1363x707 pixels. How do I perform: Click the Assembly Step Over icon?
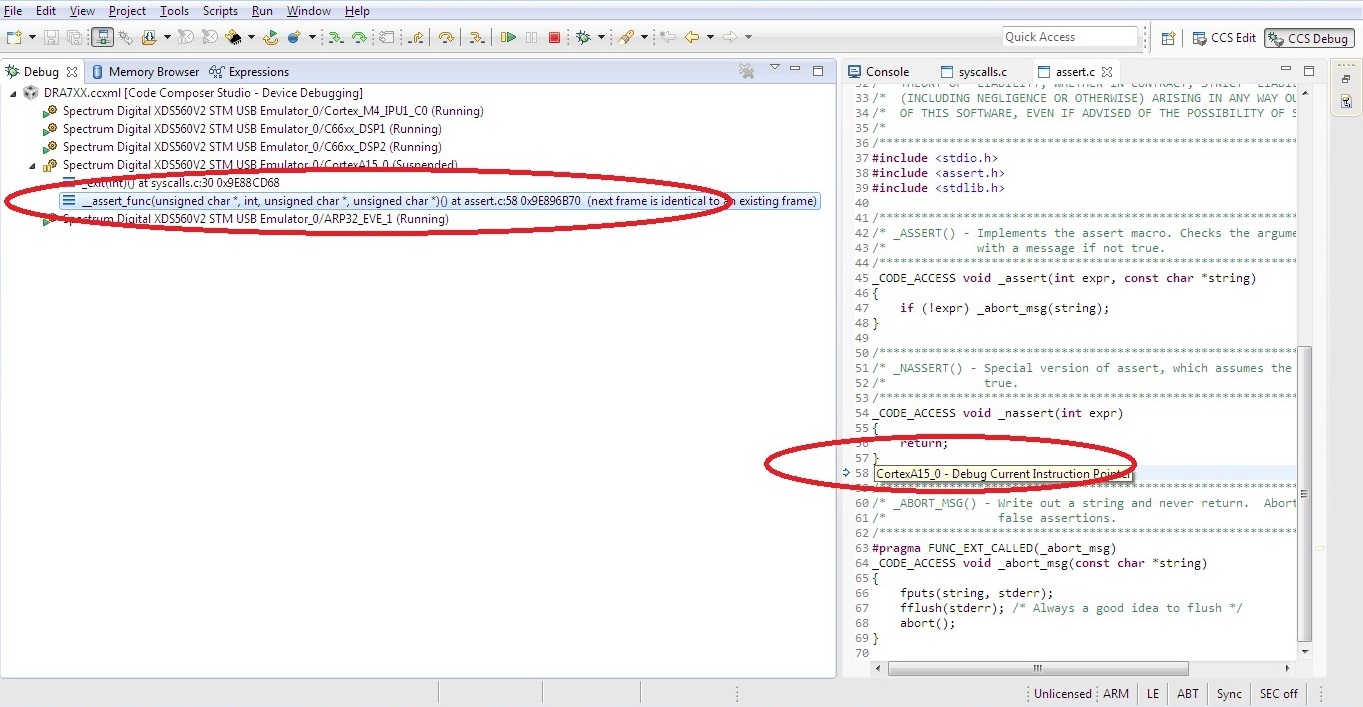click(446, 38)
